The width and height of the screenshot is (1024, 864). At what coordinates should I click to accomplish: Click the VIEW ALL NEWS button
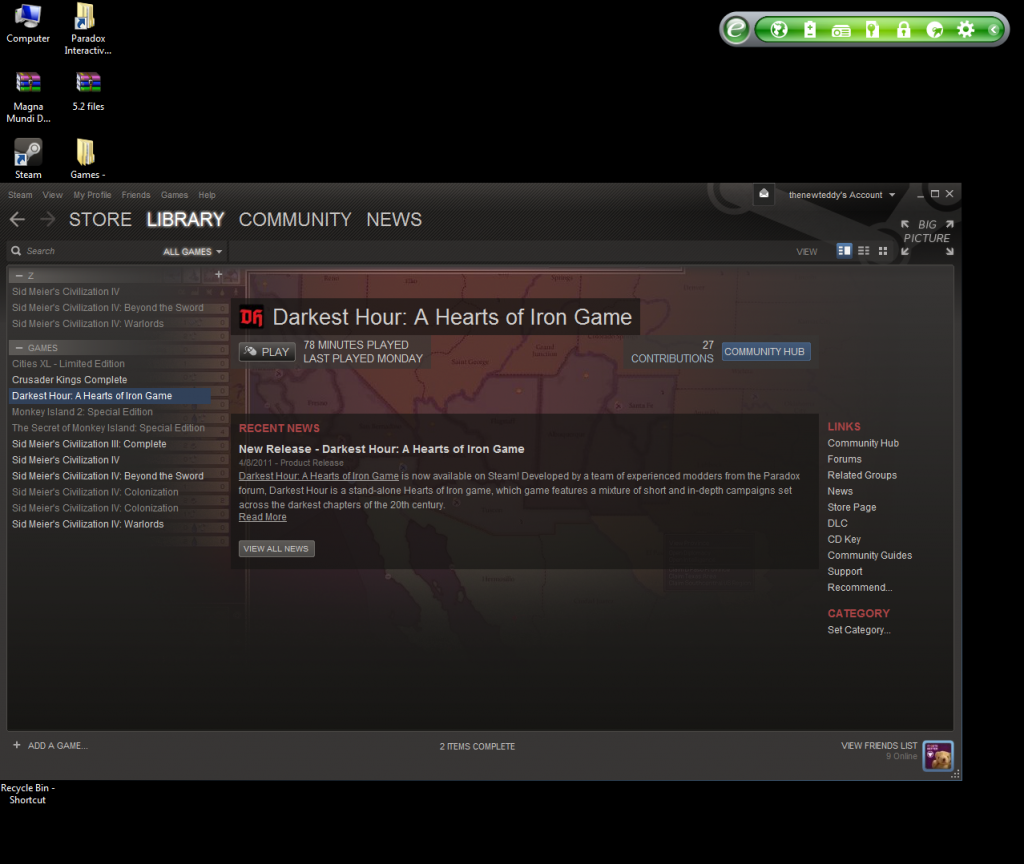click(277, 549)
